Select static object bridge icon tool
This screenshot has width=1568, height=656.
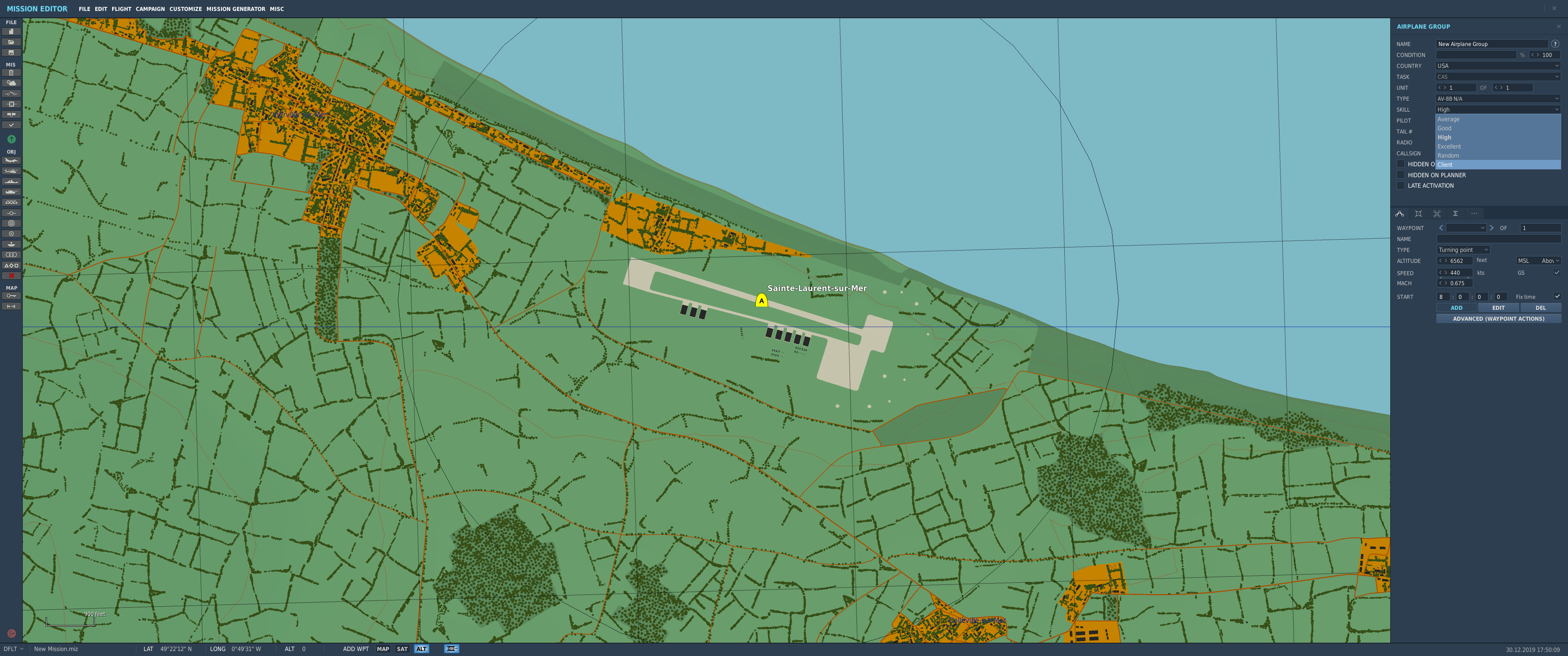[11, 202]
